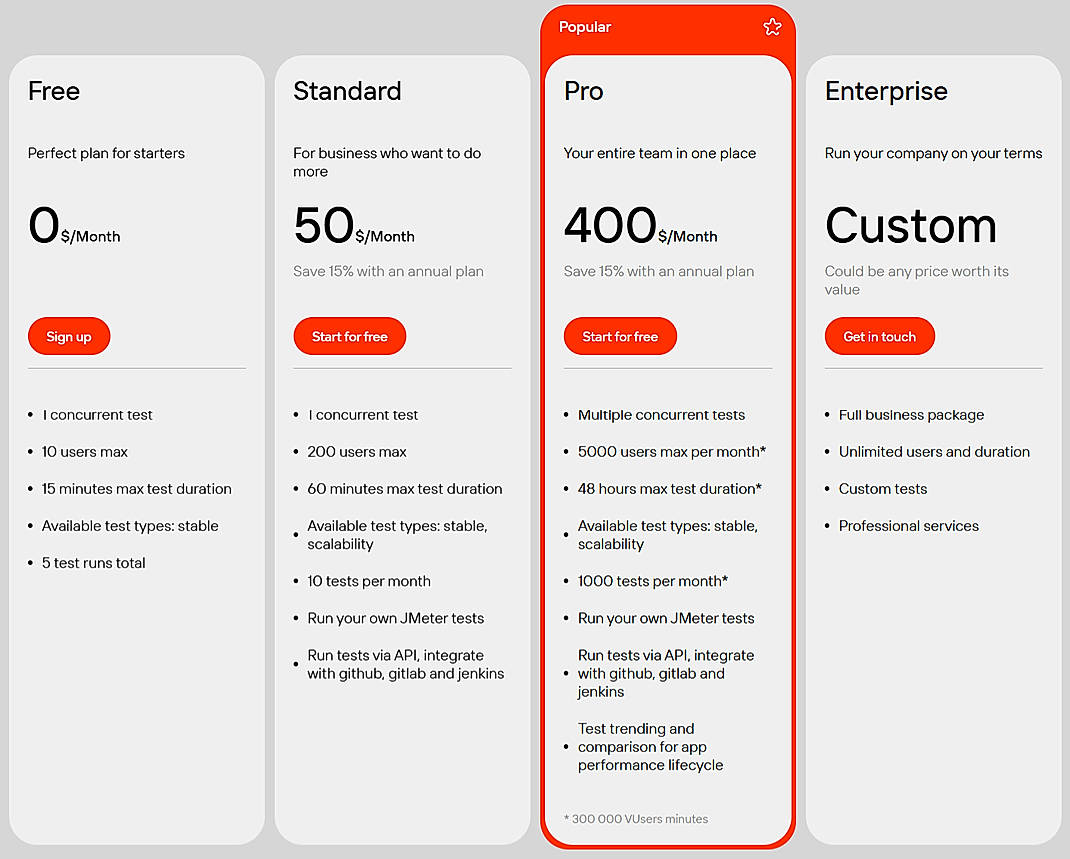The width and height of the screenshot is (1070, 859).
Task: Click the Sign up button on Free plan
Action: tap(69, 336)
